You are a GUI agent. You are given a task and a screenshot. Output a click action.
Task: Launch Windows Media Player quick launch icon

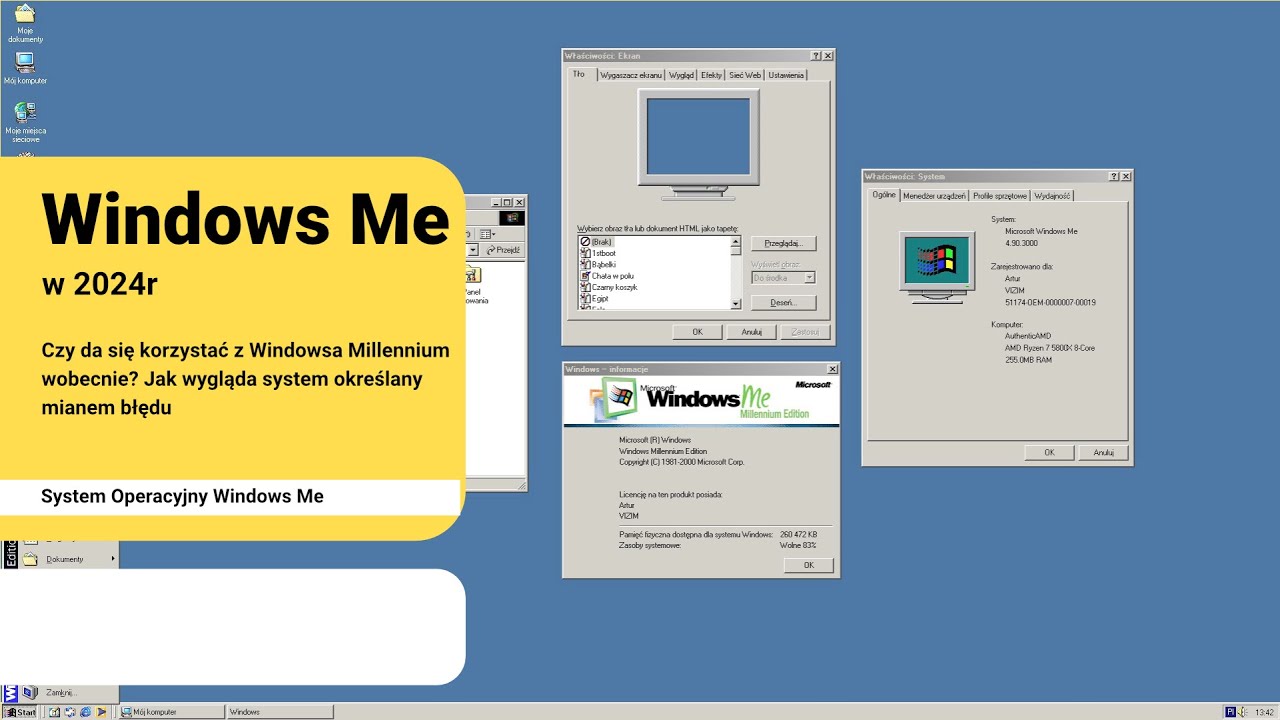[101, 712]
